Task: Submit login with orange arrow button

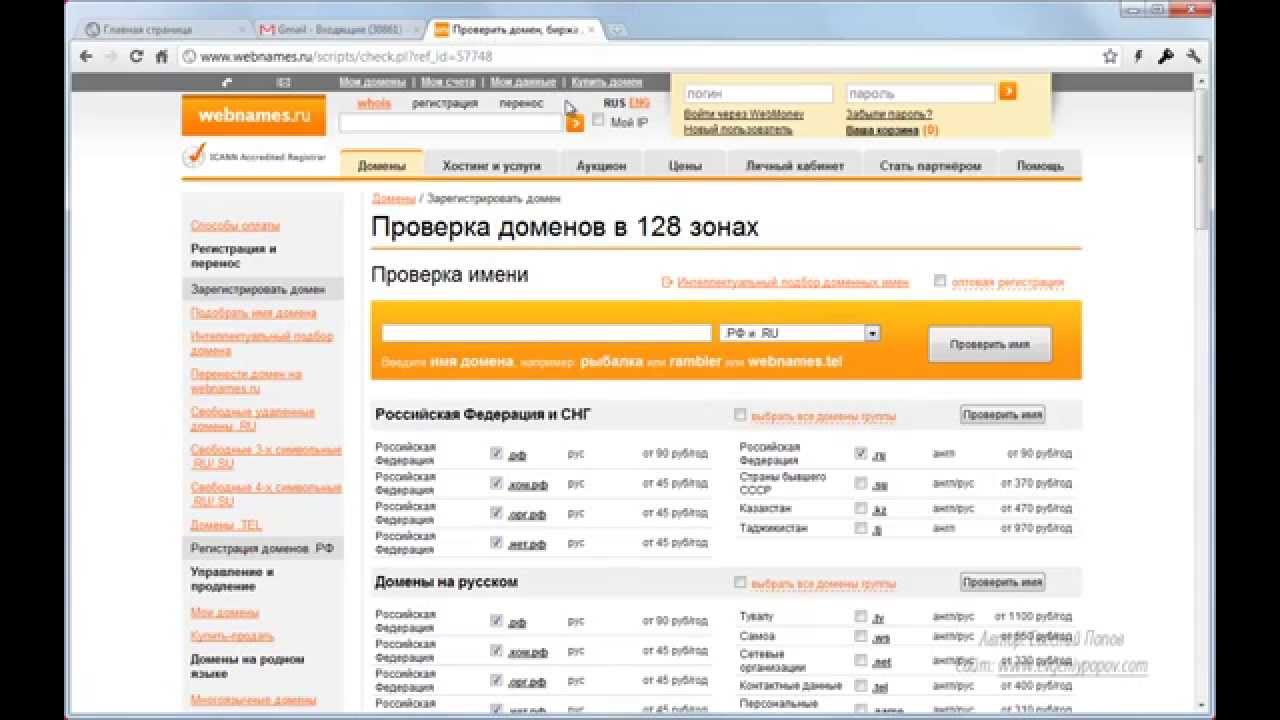Action: tap(1008, 91)
